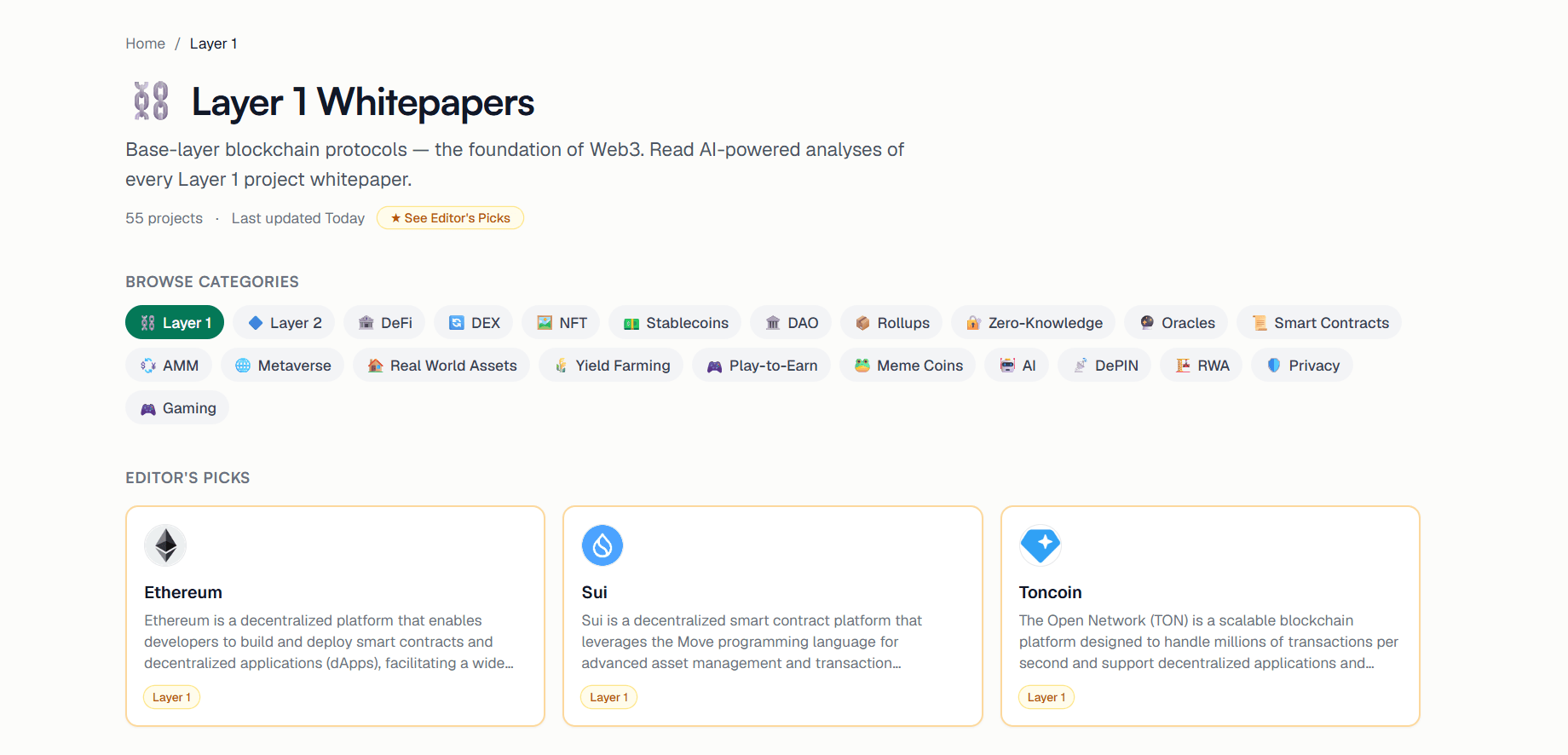
Task: Click the house icon on Real World Assets
Action: pyautogui.click(x=375, y=366)
